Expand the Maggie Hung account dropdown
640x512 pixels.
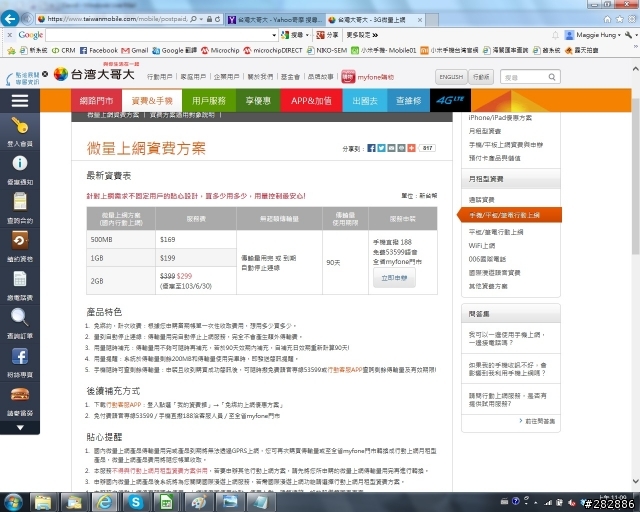(x=619, y=35)
